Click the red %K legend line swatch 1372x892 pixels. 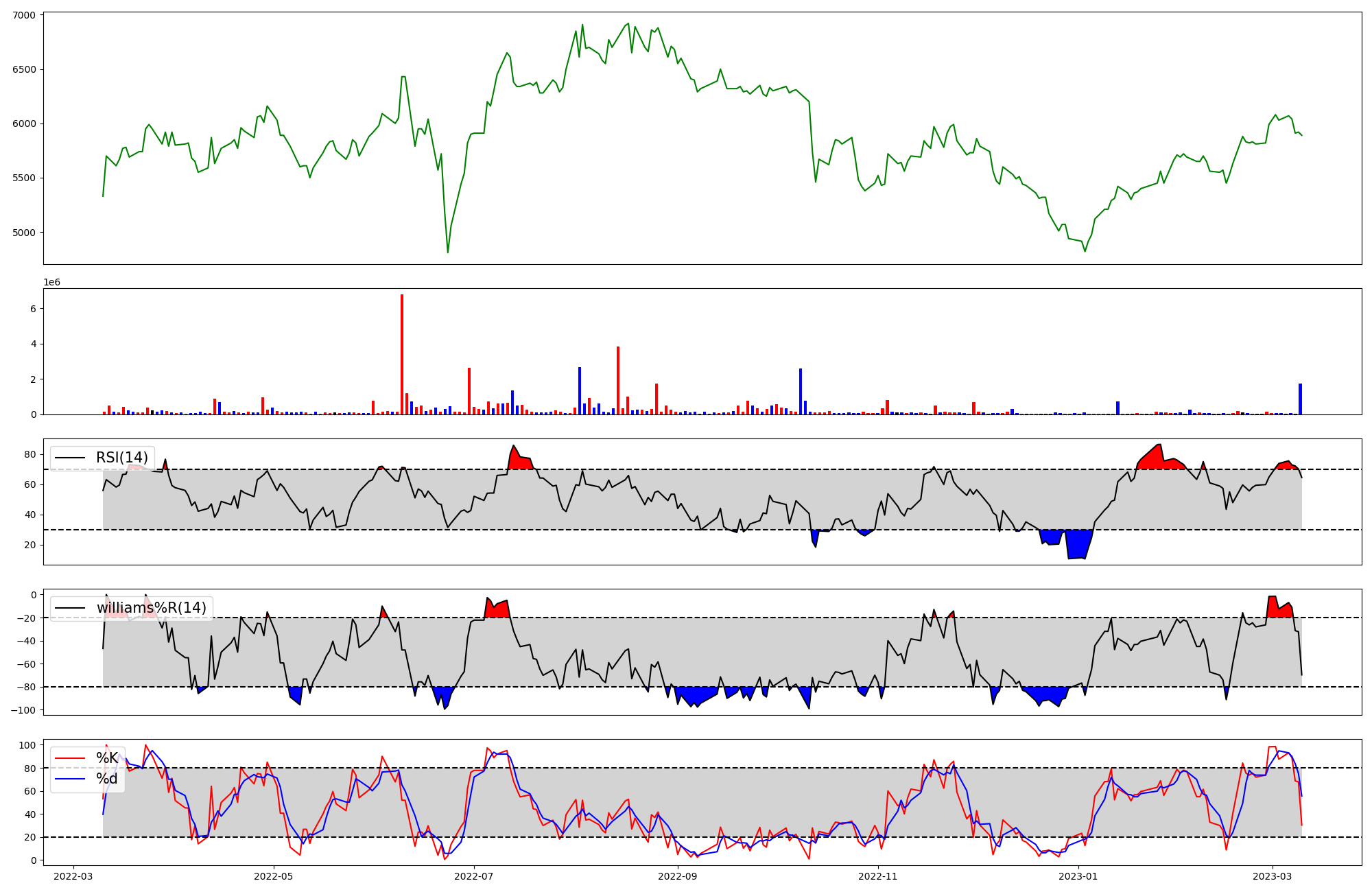70,758
